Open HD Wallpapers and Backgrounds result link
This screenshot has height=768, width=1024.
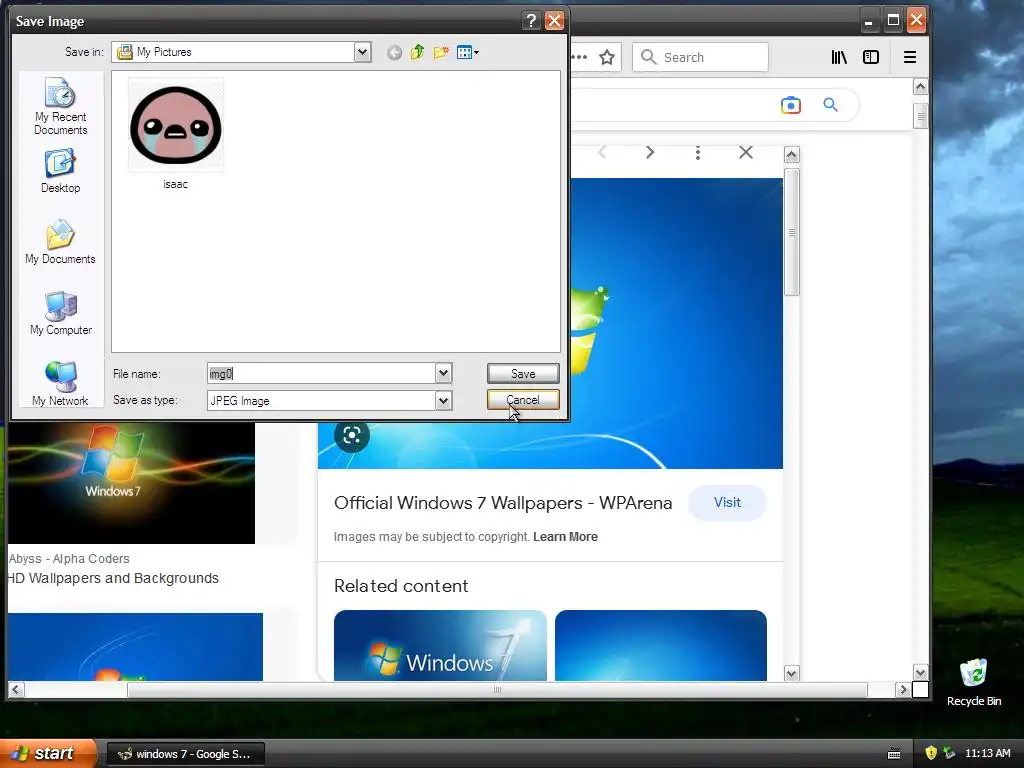click(114, 579)
